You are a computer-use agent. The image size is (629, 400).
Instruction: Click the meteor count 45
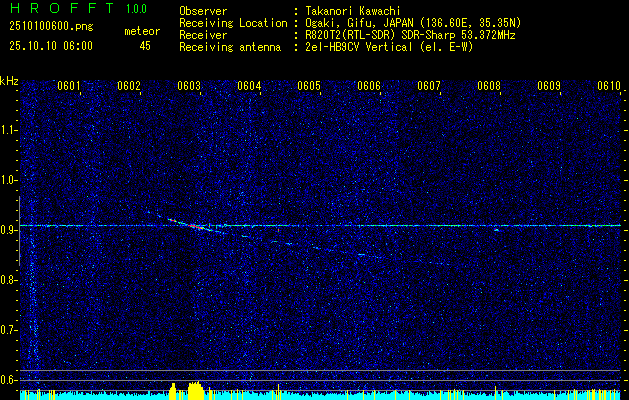pos(145,46)
